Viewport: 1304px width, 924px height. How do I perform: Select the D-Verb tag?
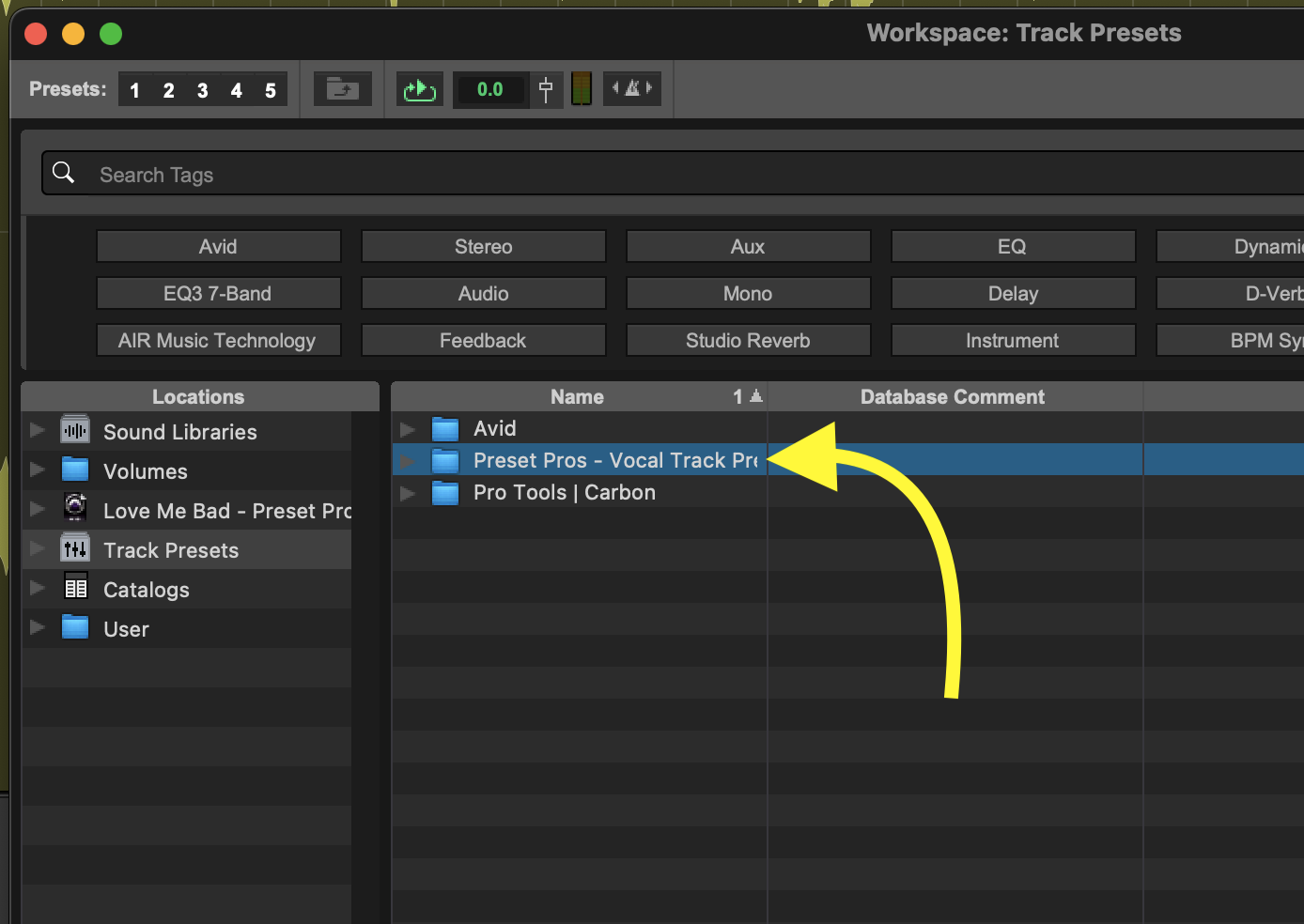(x=1231, y=293)
